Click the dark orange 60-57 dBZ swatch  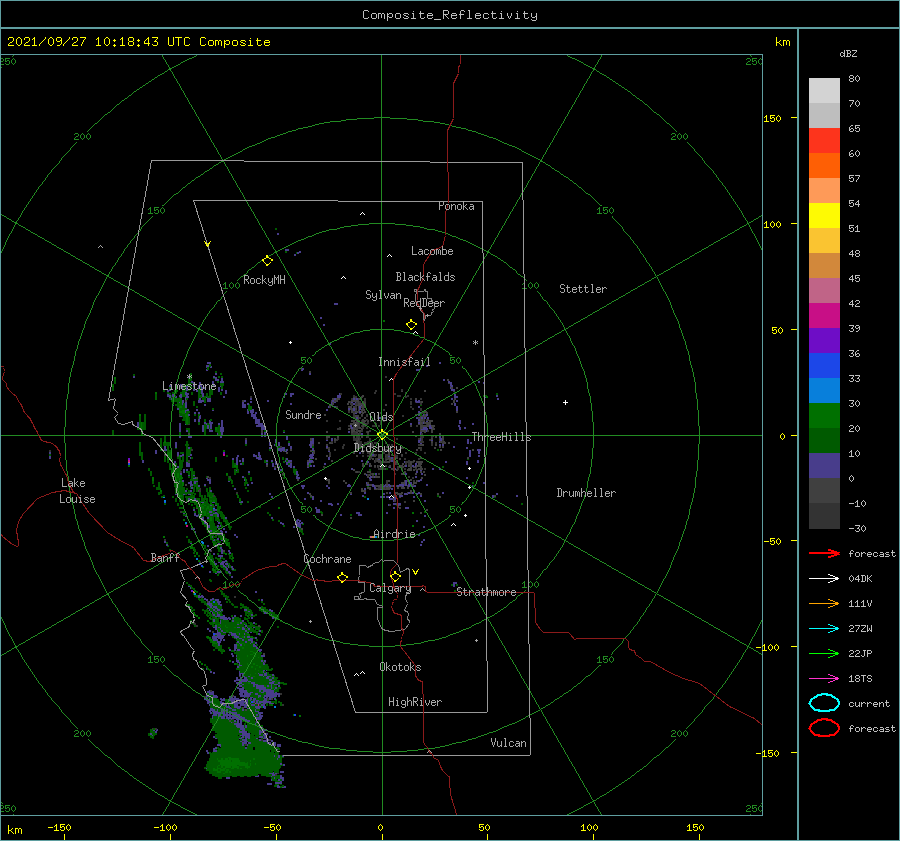[x=824, y=166]
